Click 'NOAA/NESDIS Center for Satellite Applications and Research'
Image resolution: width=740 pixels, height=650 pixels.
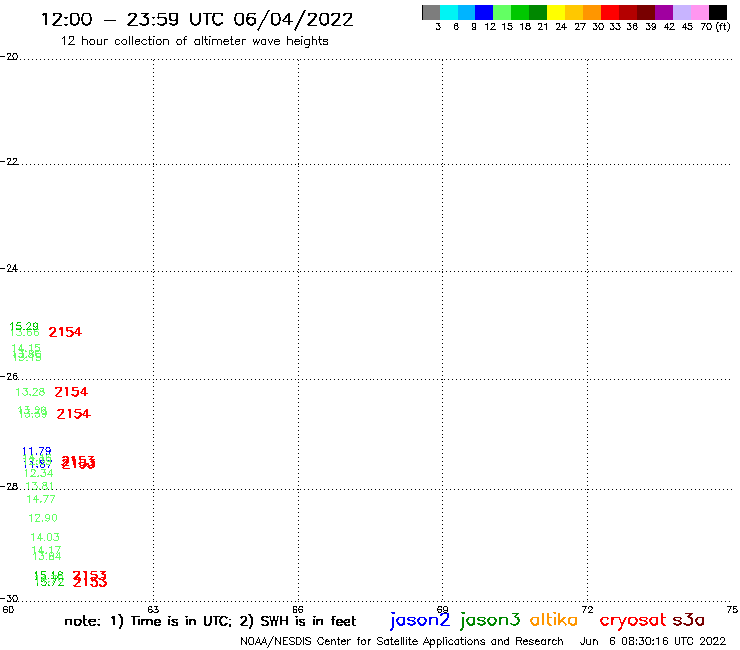402,641
